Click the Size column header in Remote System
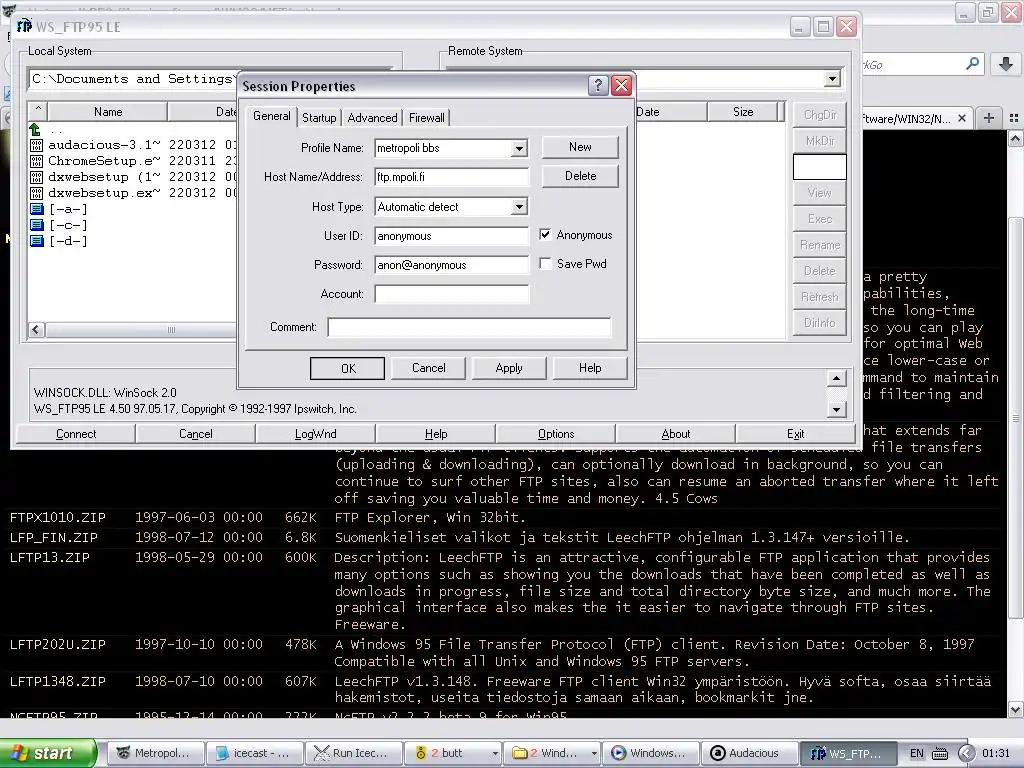The image size is (1024, 768). click(743, 112)
